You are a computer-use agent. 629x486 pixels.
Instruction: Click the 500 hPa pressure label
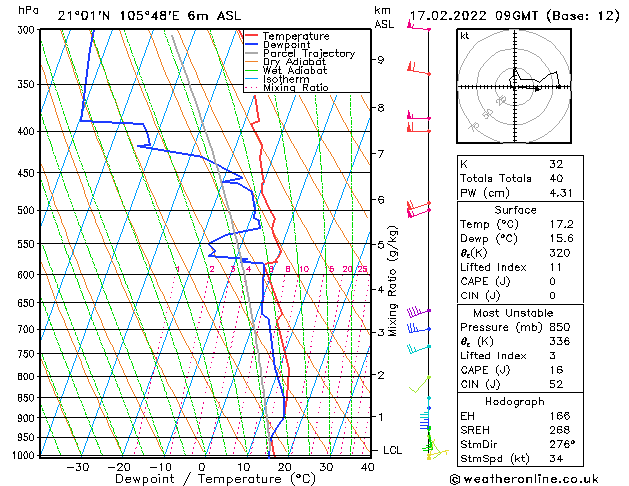coord(28,210)
